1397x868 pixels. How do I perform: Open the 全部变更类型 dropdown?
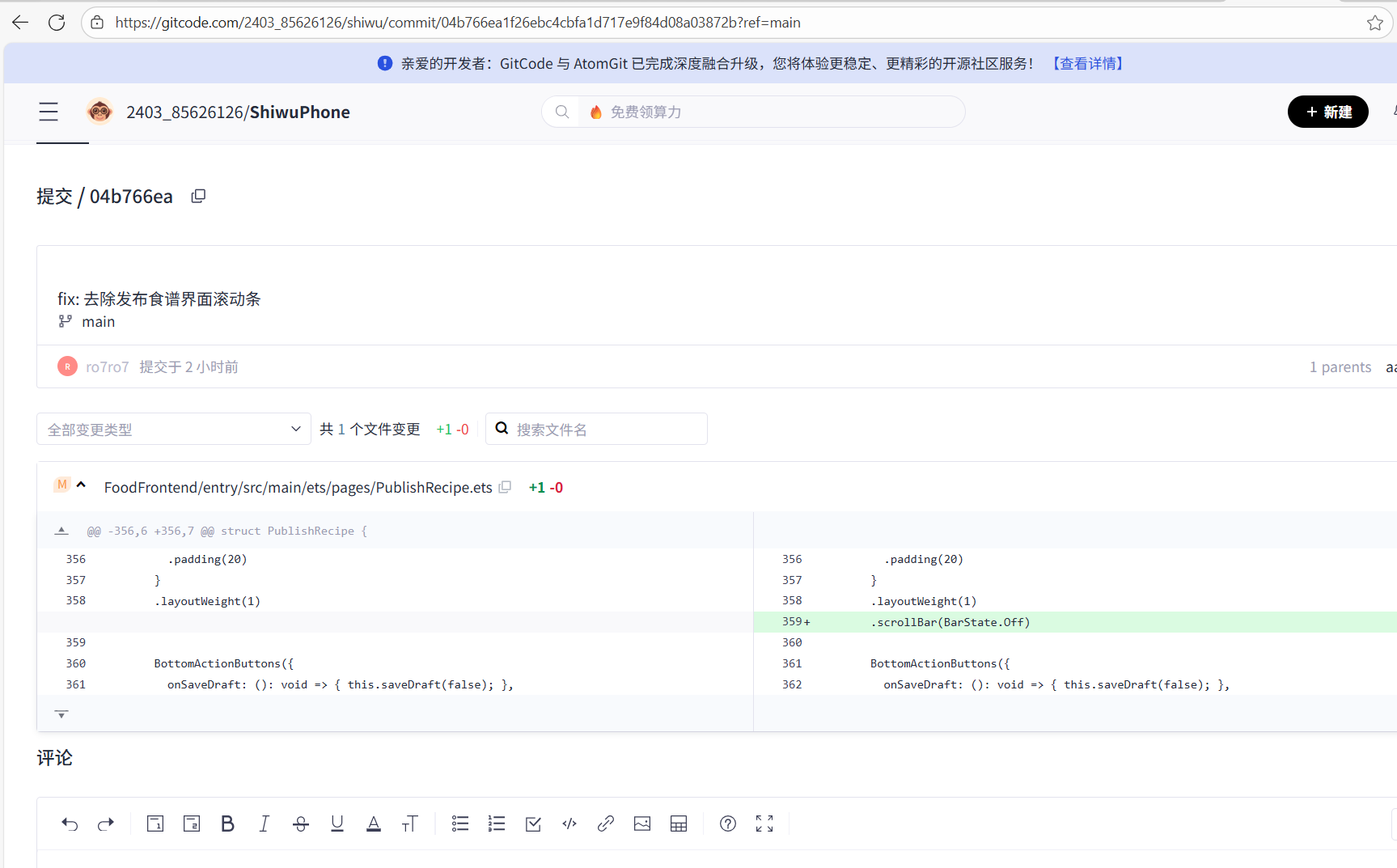point(174,429)
